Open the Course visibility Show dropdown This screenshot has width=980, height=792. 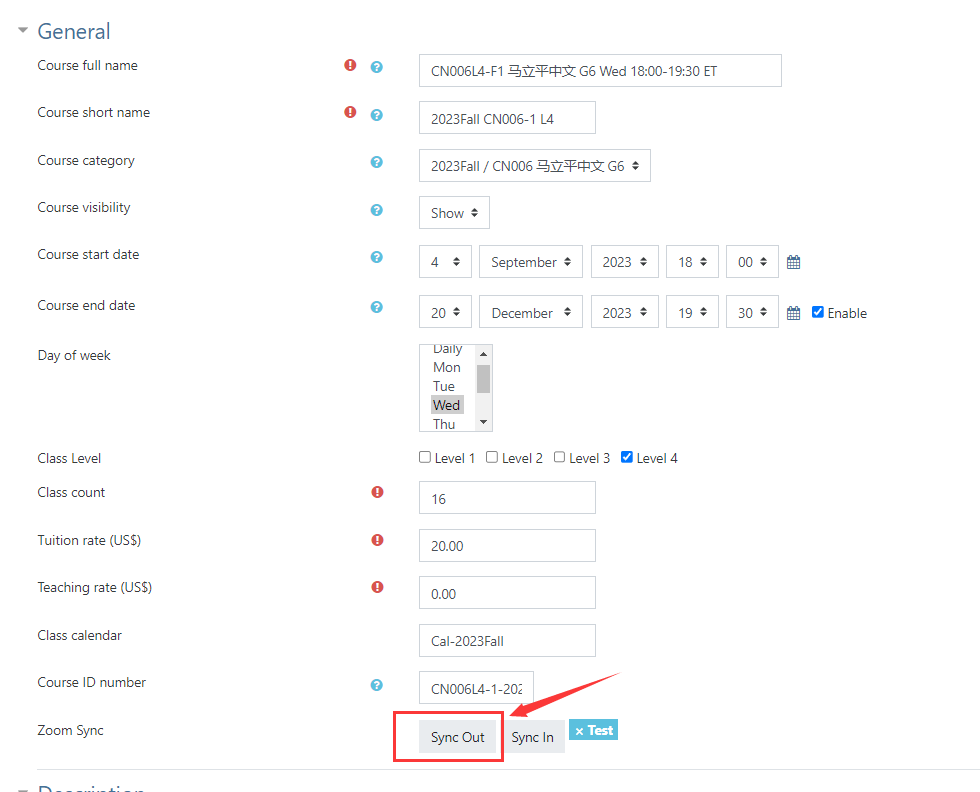coord(454,213)
